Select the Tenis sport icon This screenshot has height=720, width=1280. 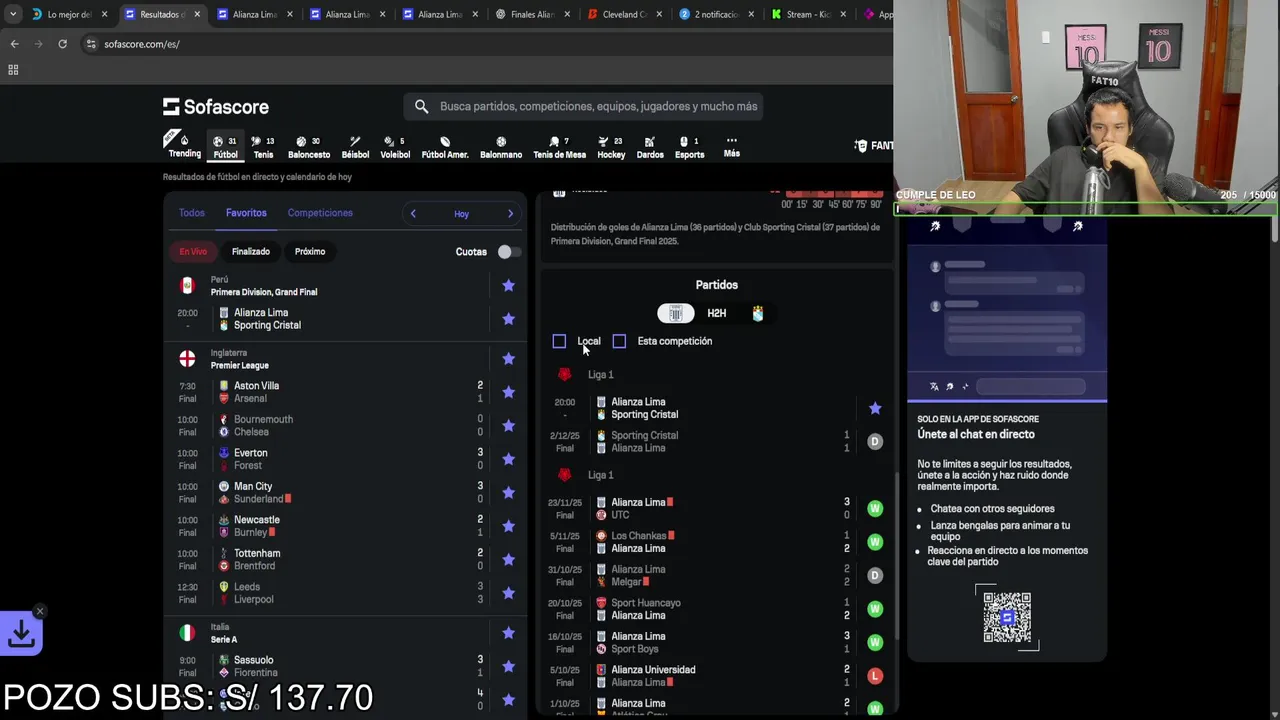click(x=263, y=146)
